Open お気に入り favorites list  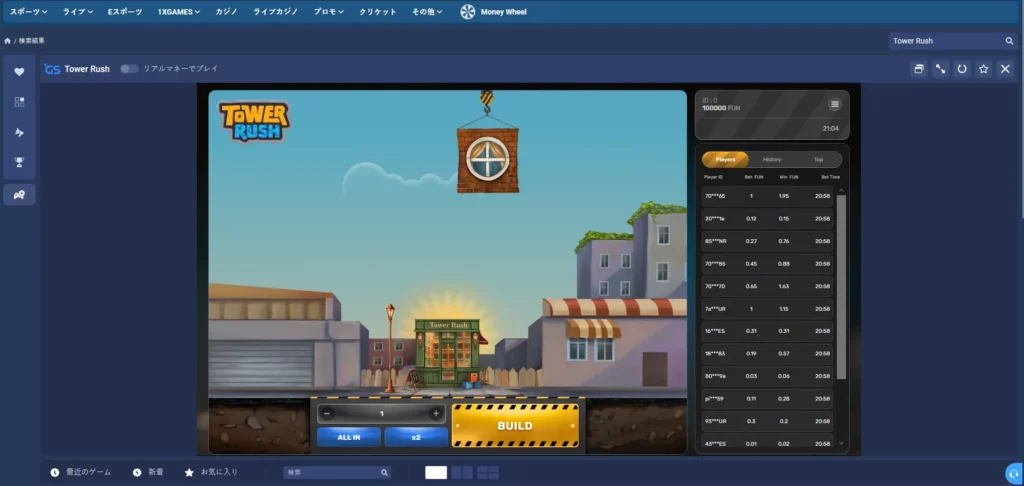point(219,472)
